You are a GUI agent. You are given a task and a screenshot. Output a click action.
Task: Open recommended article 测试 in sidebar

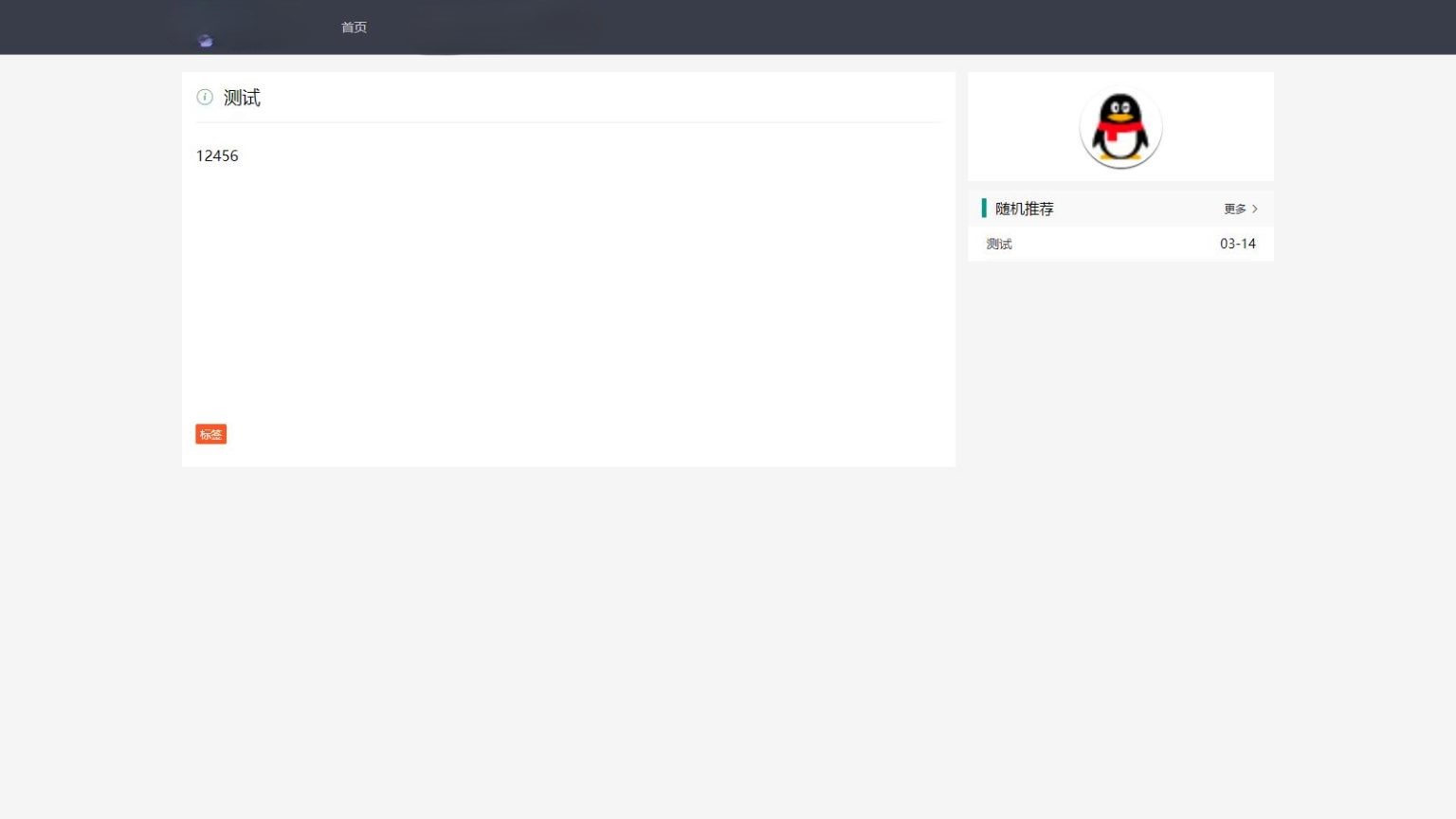coord(999,244)
